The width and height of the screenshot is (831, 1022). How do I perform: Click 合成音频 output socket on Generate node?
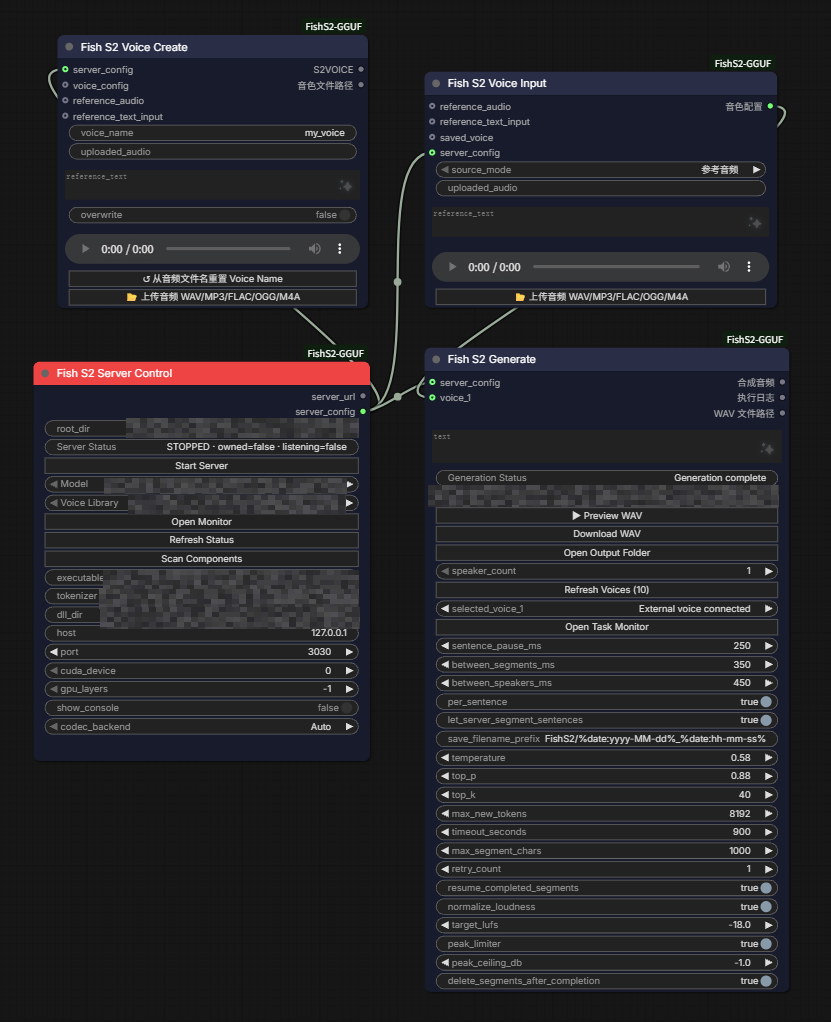782,383
